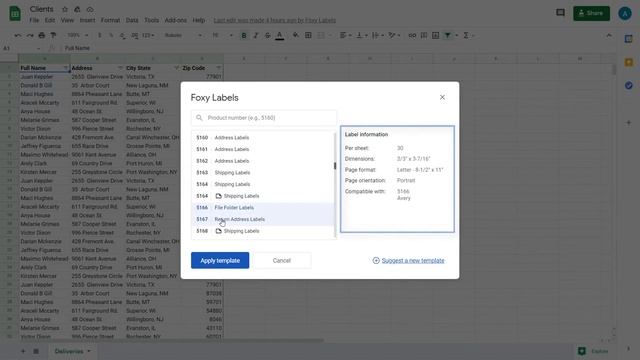Focus the product number search field
Viewport: 640px width, 360px height.
coord(264,118)
